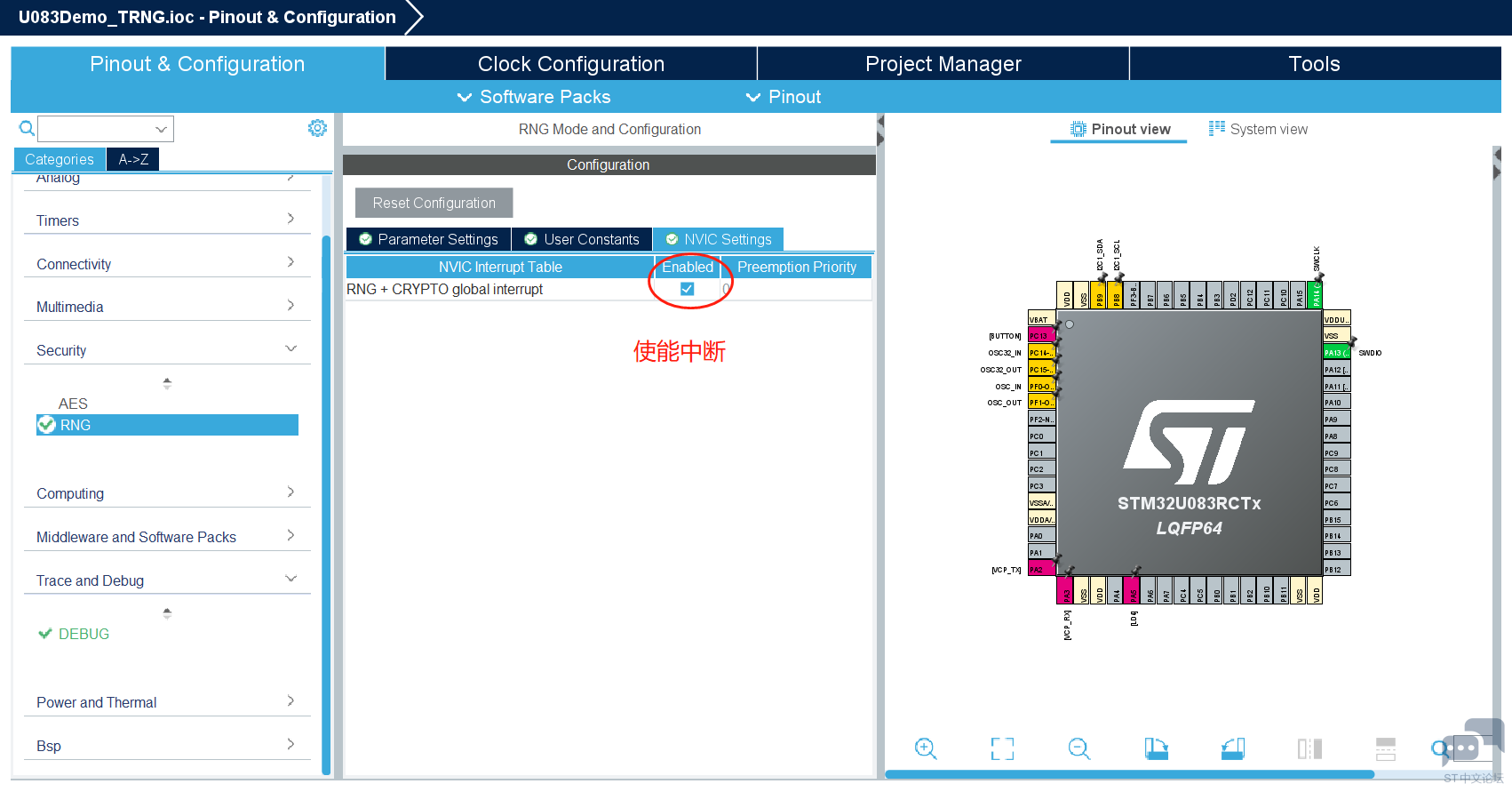Rotate the chip view clockwise
This screenshot has height=792, width=1512.
(1156, 748)
